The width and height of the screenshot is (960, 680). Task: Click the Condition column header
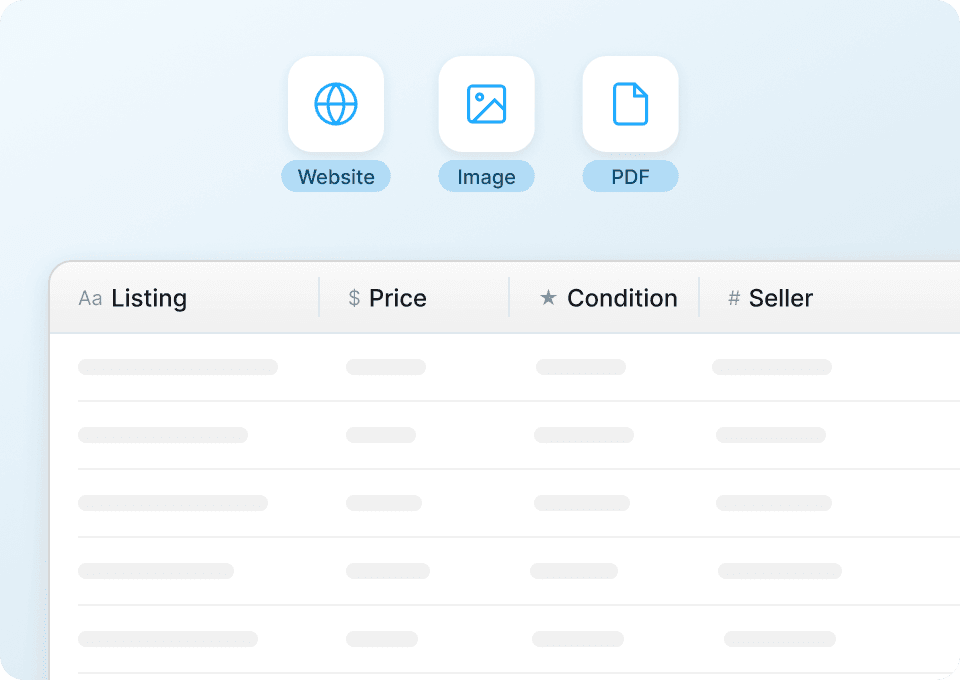pos(621,298)
